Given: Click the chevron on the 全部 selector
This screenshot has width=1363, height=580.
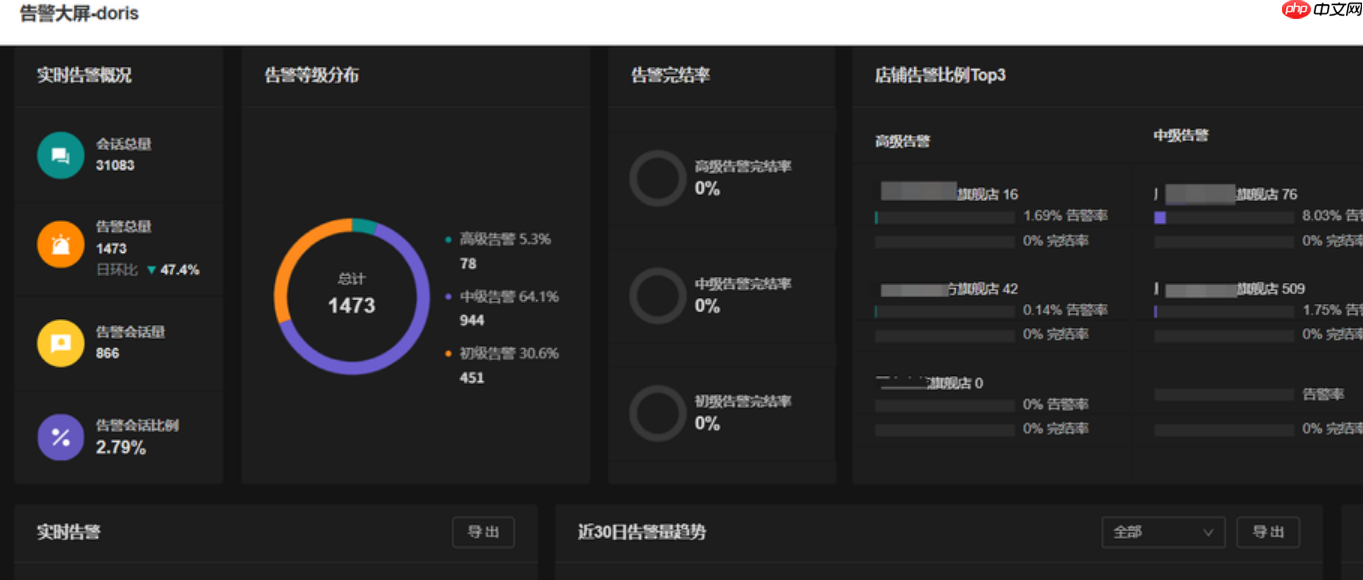Looking at the screenshot, I should [x=1209, y=532].
